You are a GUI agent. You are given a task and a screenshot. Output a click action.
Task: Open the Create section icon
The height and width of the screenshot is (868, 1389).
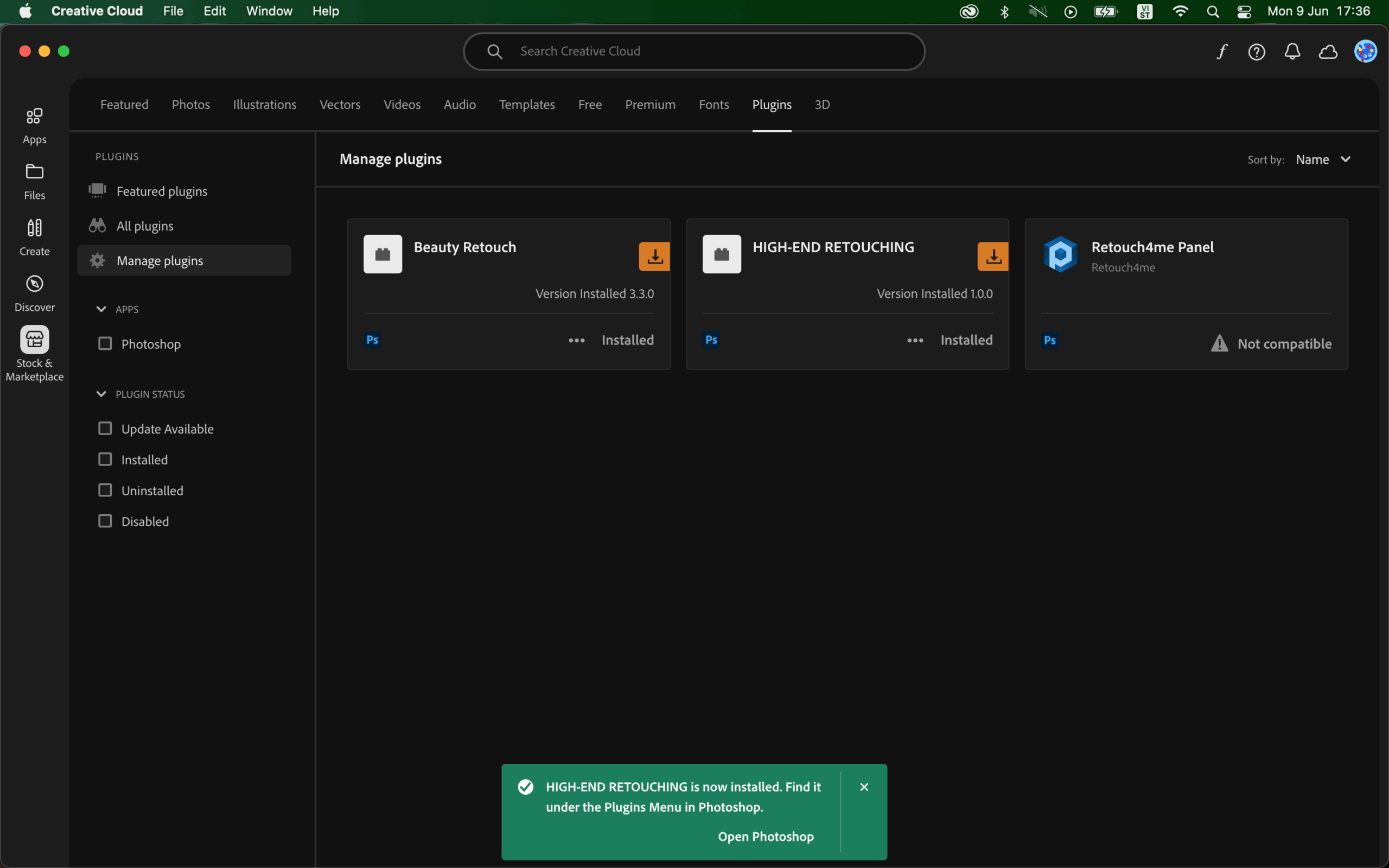coord(34,228)
